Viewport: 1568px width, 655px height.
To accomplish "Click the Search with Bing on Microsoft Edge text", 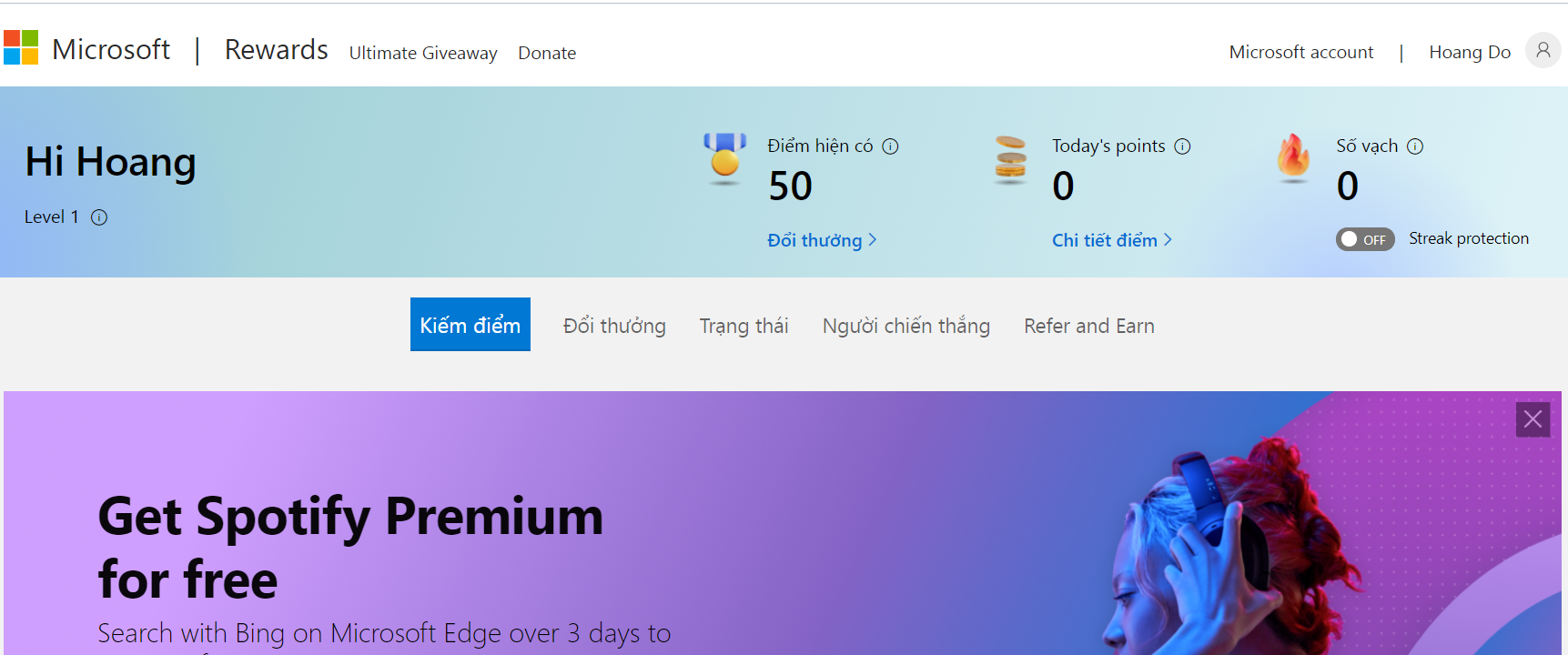I will click(x=384, y=633).
